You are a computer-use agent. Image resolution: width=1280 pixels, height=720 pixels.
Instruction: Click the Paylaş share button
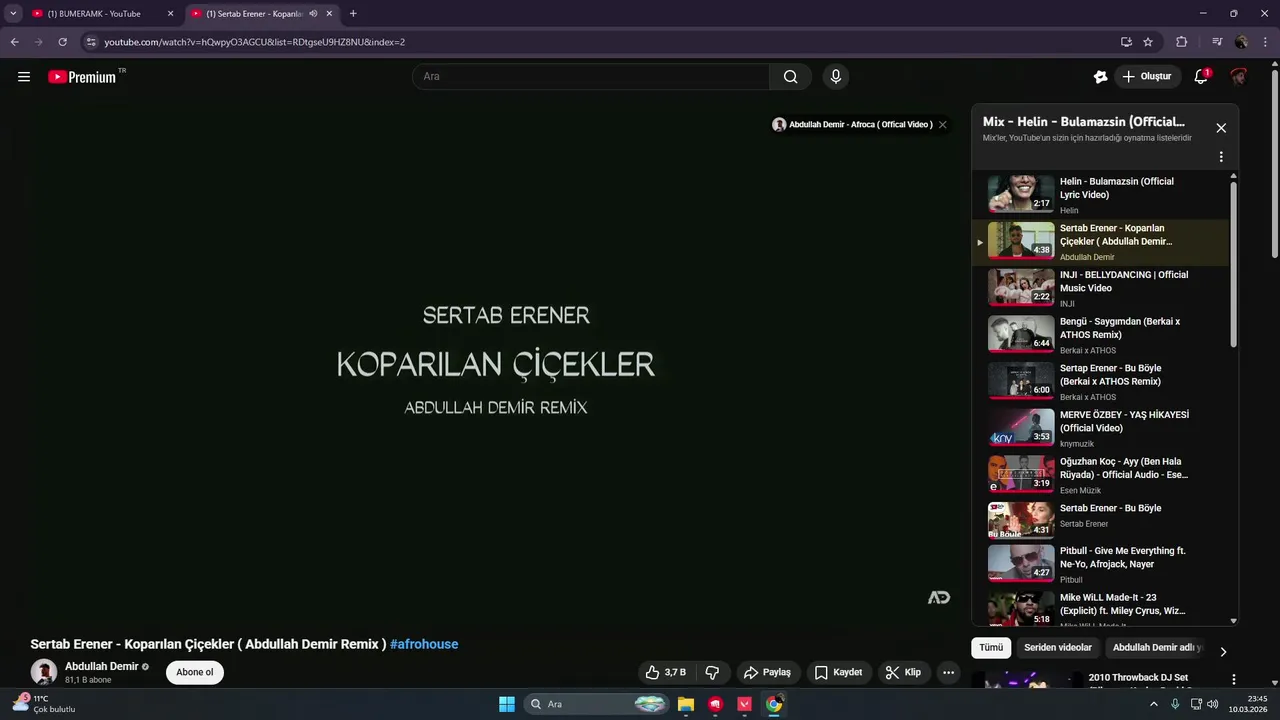[767, 672]
